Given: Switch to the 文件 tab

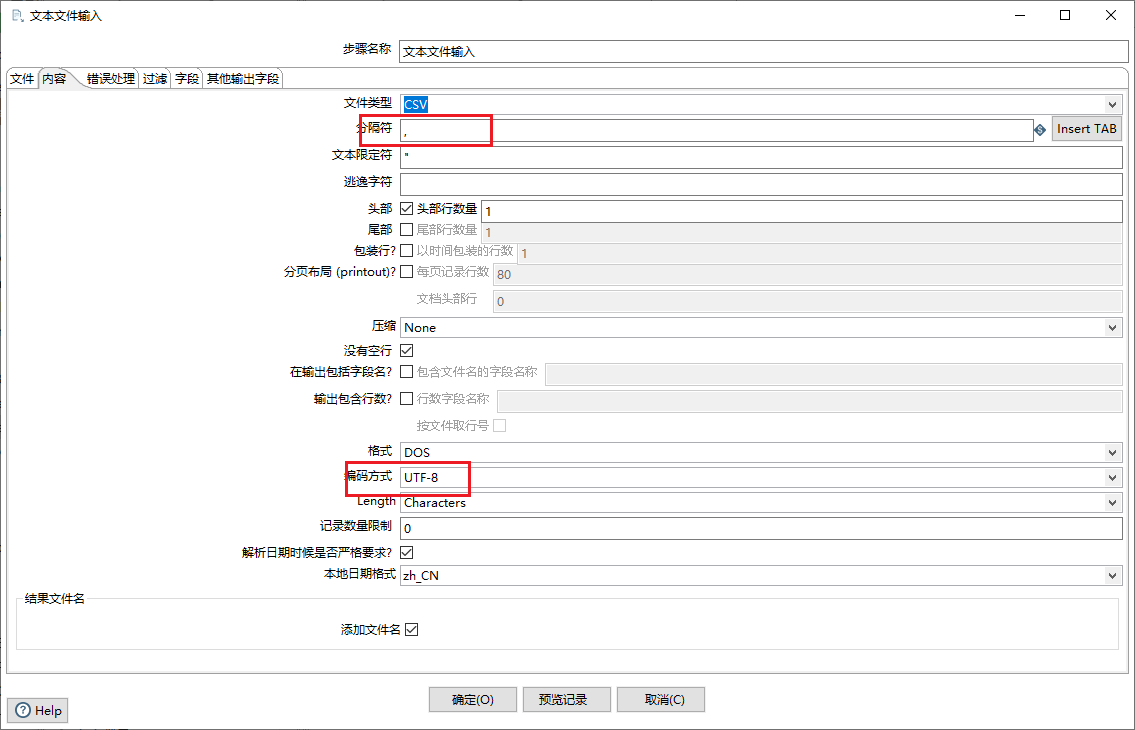Looking at the screenshot, I should (x=22, y=79).
